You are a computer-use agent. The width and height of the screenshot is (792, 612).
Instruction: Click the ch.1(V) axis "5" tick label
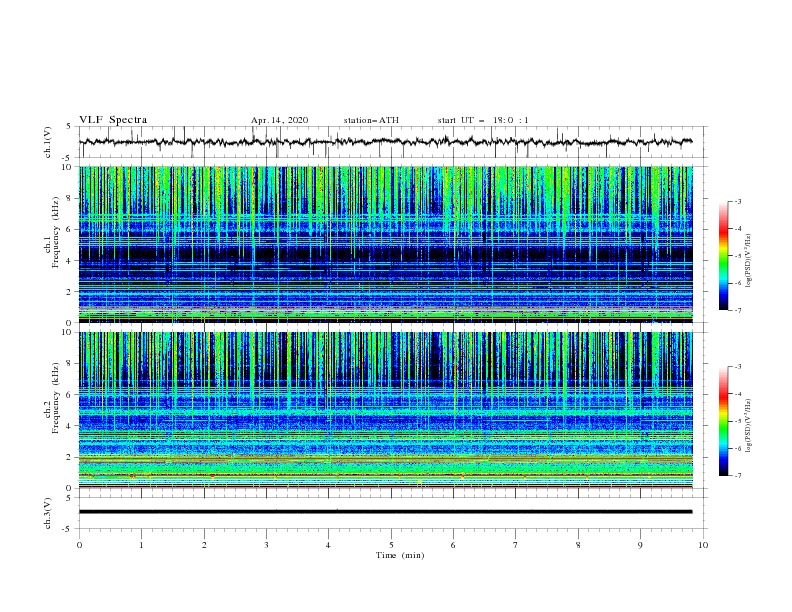[69, 127]
